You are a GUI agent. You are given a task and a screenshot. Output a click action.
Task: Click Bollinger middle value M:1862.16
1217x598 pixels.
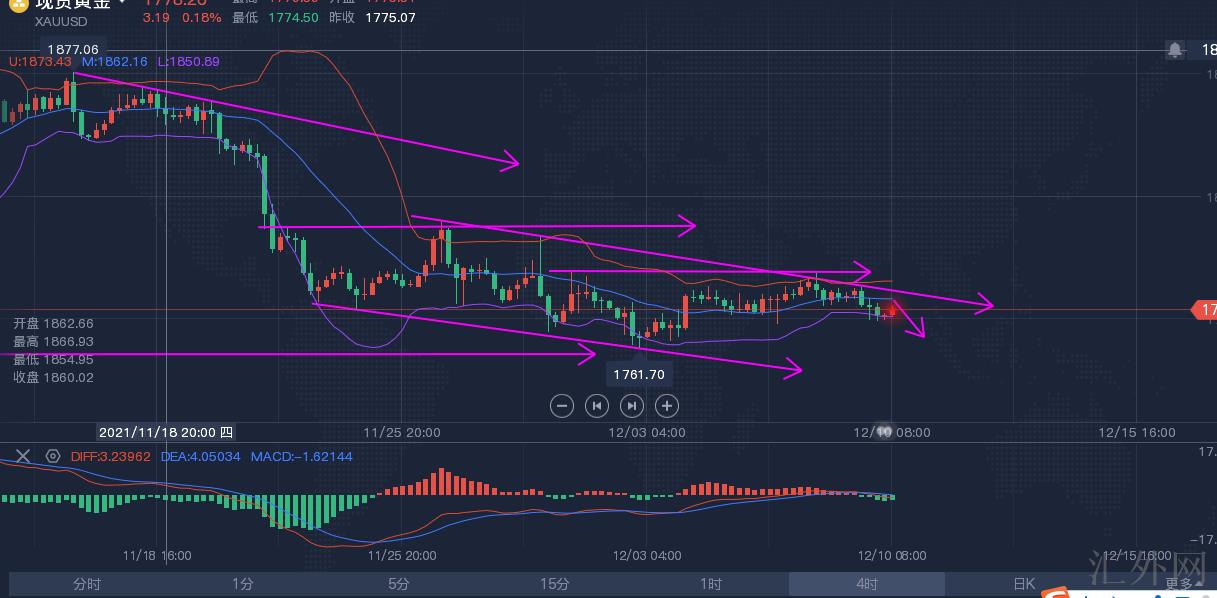[x=115, y=61]
